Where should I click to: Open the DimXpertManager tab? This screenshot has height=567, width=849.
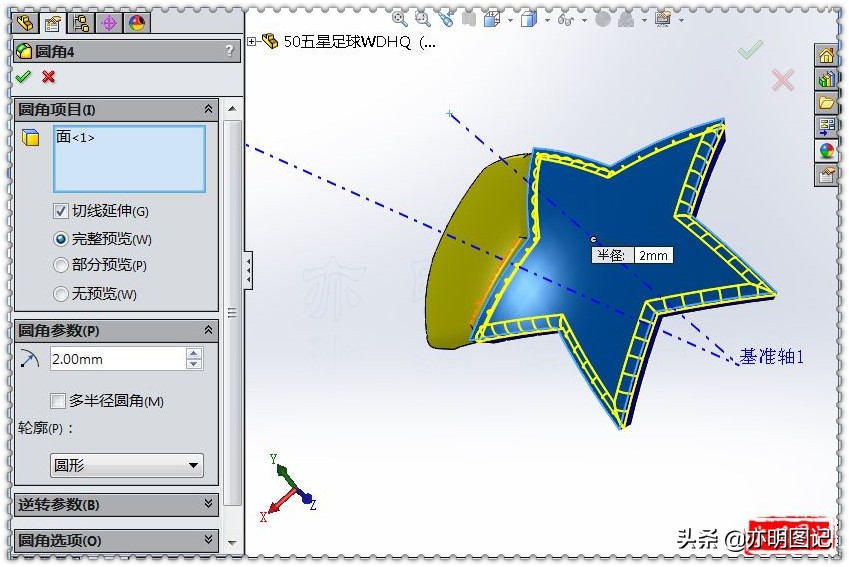coord(109,23)
